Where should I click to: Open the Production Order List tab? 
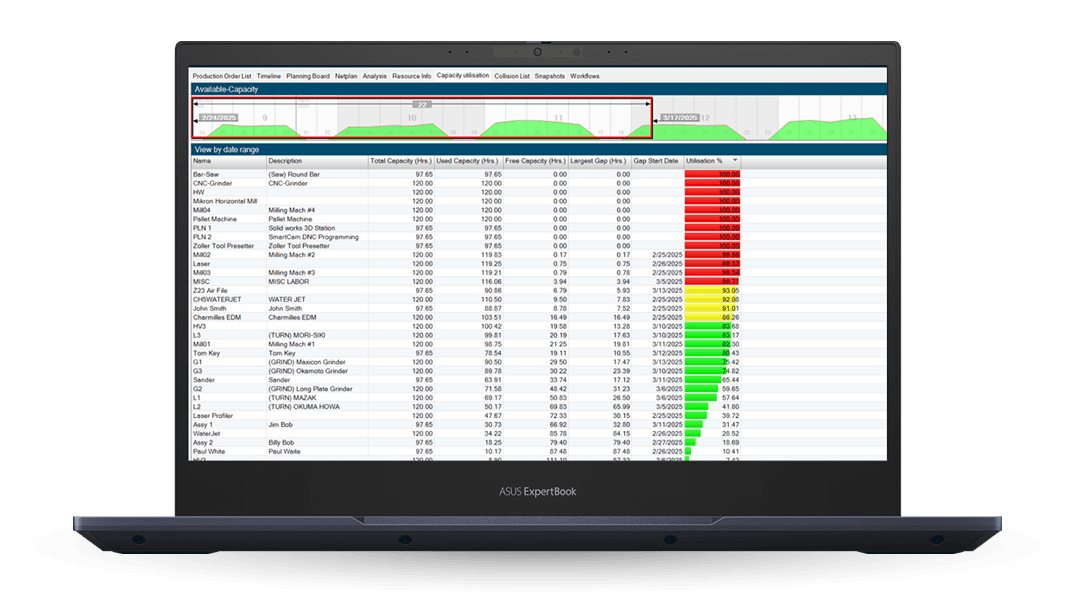click(x=222, y=76)
